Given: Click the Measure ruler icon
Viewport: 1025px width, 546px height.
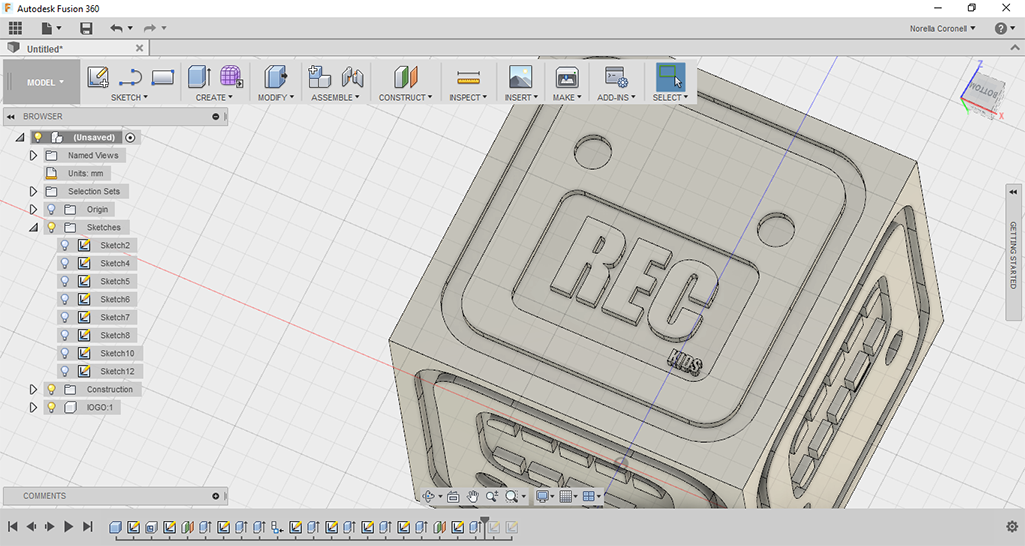Looking at the screenshot, I should click(x=468, y=78).
